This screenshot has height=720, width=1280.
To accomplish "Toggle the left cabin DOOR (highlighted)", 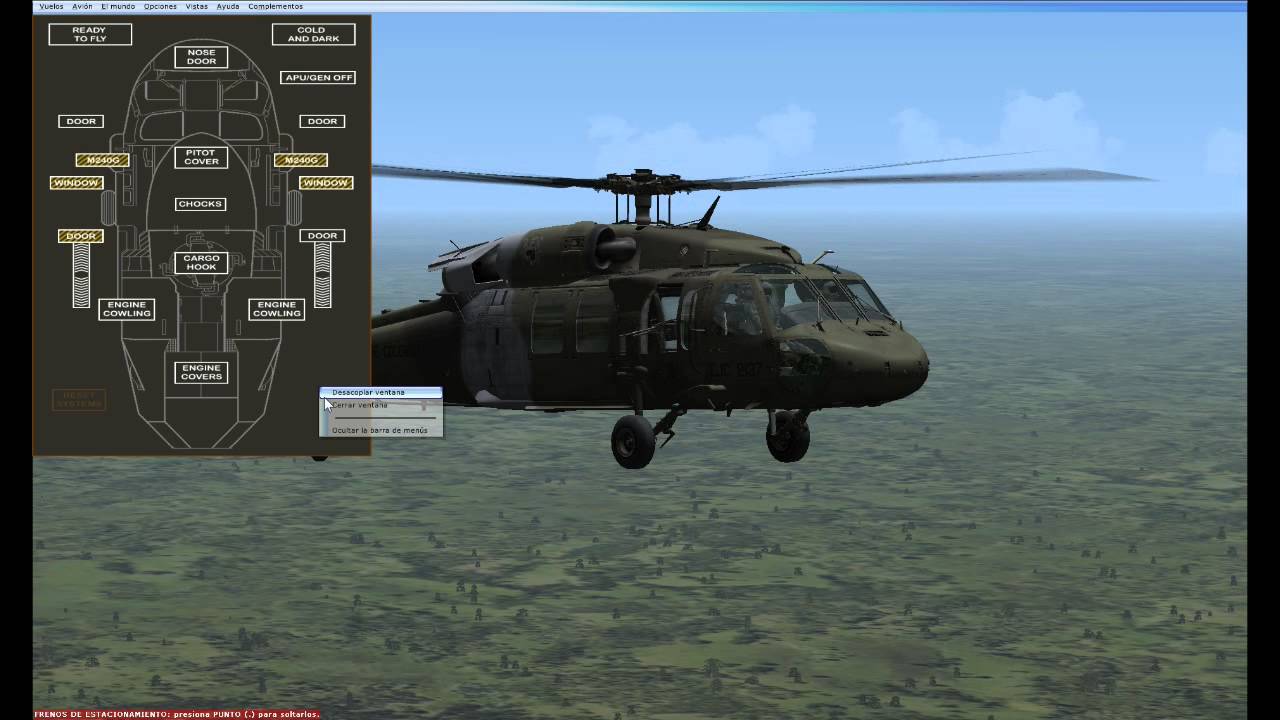I will tap(81, 236).
